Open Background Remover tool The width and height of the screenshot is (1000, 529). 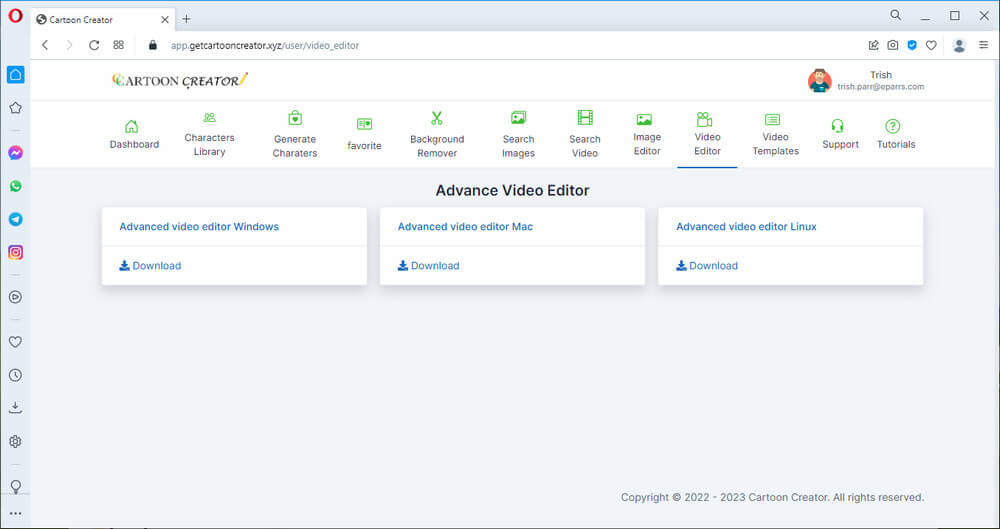(437, 135)
